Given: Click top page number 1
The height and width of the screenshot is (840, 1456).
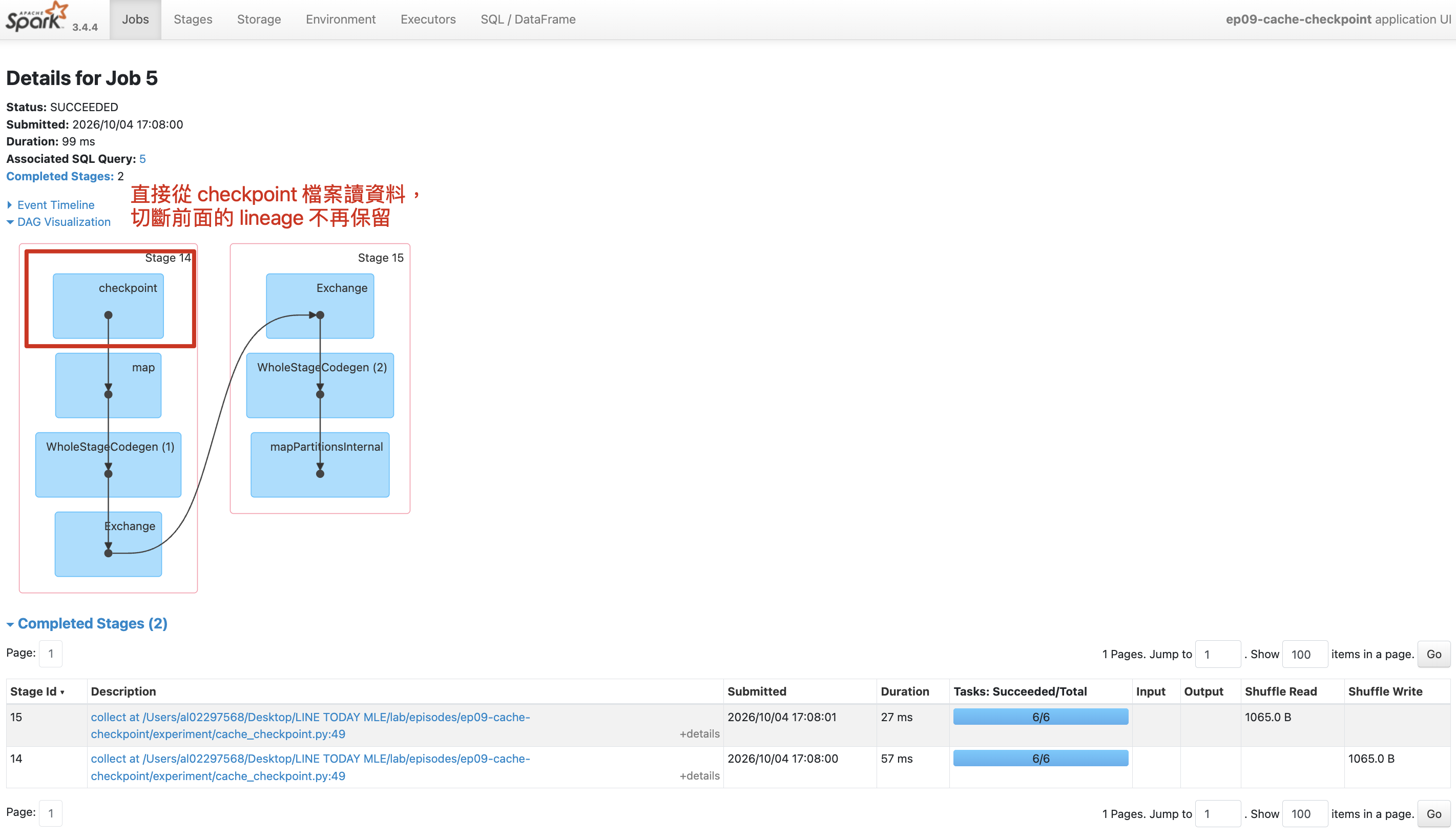Looking at the screenshot, I should 51,654.
